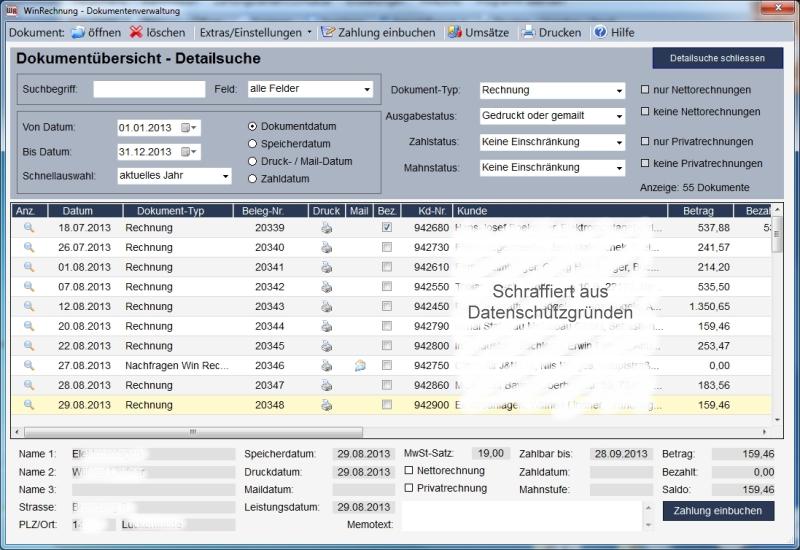
Task: Click amount 1.350,65 in table
Action: tap(709, 307)
